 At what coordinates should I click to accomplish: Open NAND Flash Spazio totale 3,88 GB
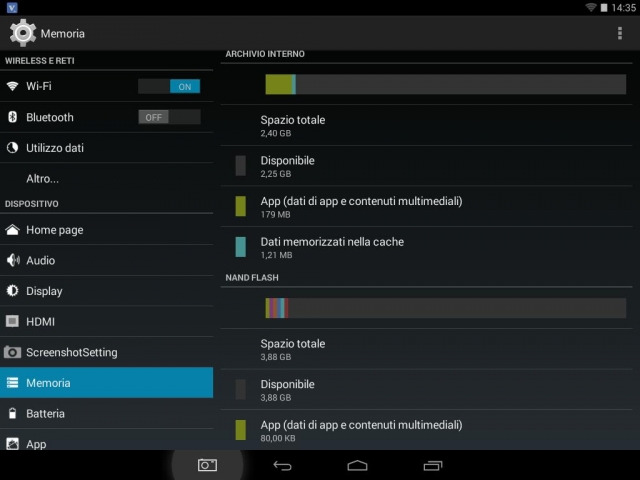click(427, 349)
